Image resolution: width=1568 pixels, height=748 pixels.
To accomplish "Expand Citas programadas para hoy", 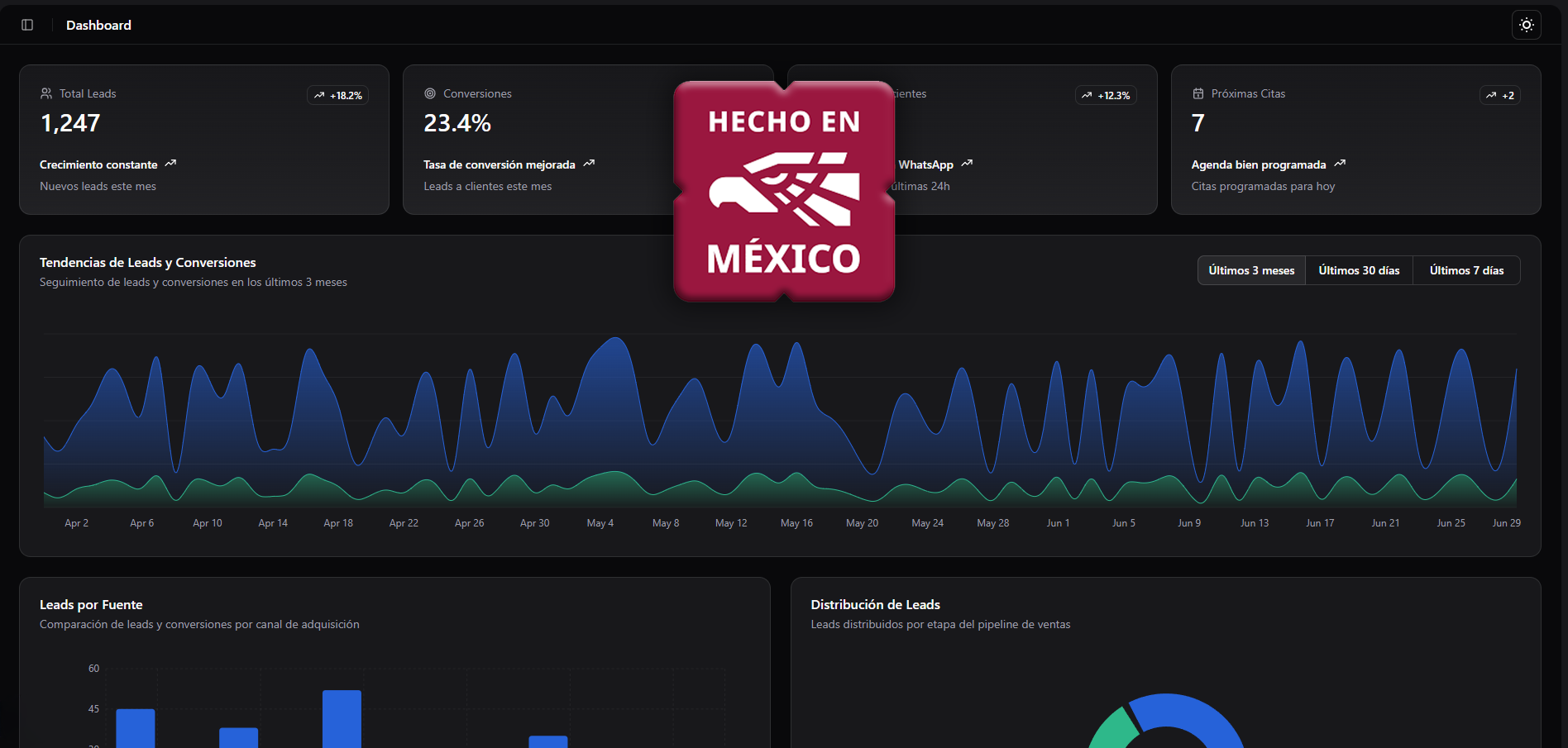I will 1263,186.
